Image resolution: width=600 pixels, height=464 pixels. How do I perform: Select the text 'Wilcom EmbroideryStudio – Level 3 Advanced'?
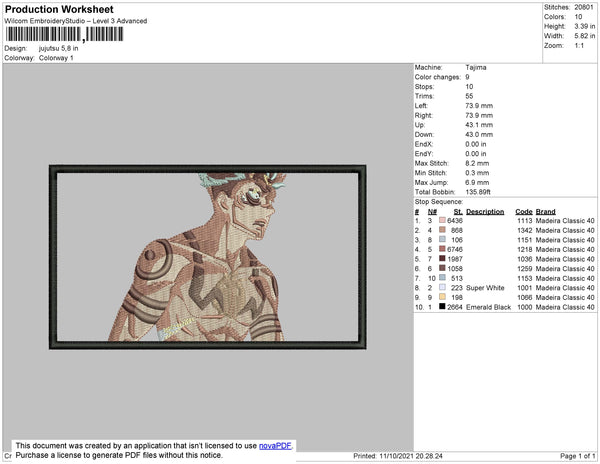coord(76,21)
